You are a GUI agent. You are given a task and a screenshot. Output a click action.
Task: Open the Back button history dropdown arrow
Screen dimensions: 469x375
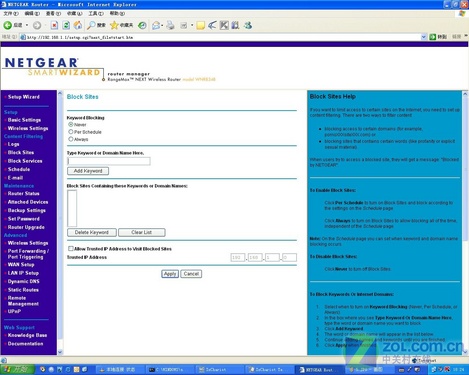pos(27,25)
